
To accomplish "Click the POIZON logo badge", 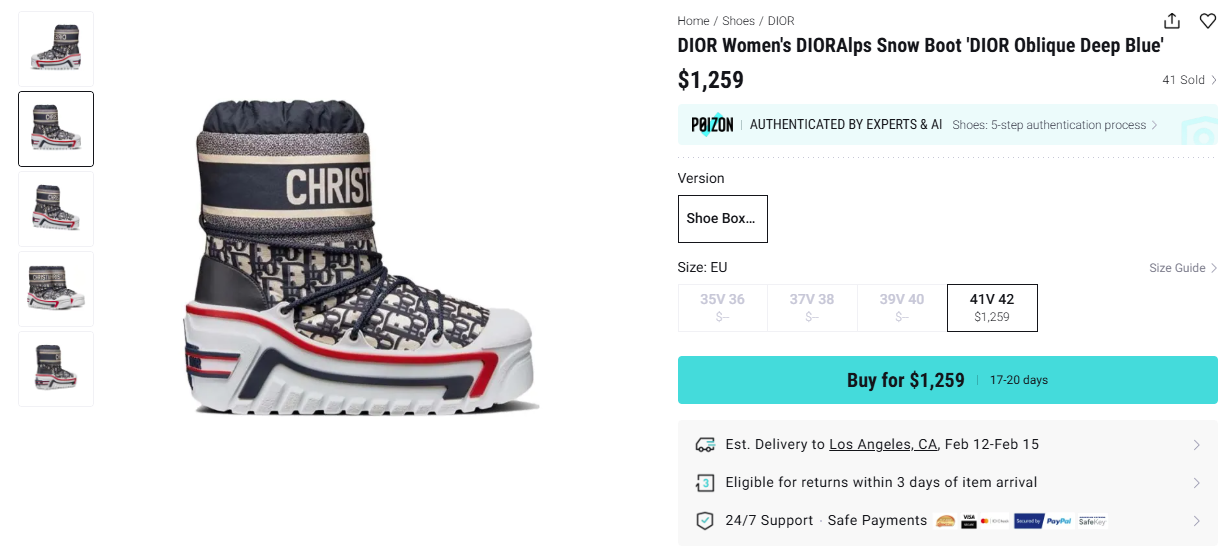I will (712, 125).
